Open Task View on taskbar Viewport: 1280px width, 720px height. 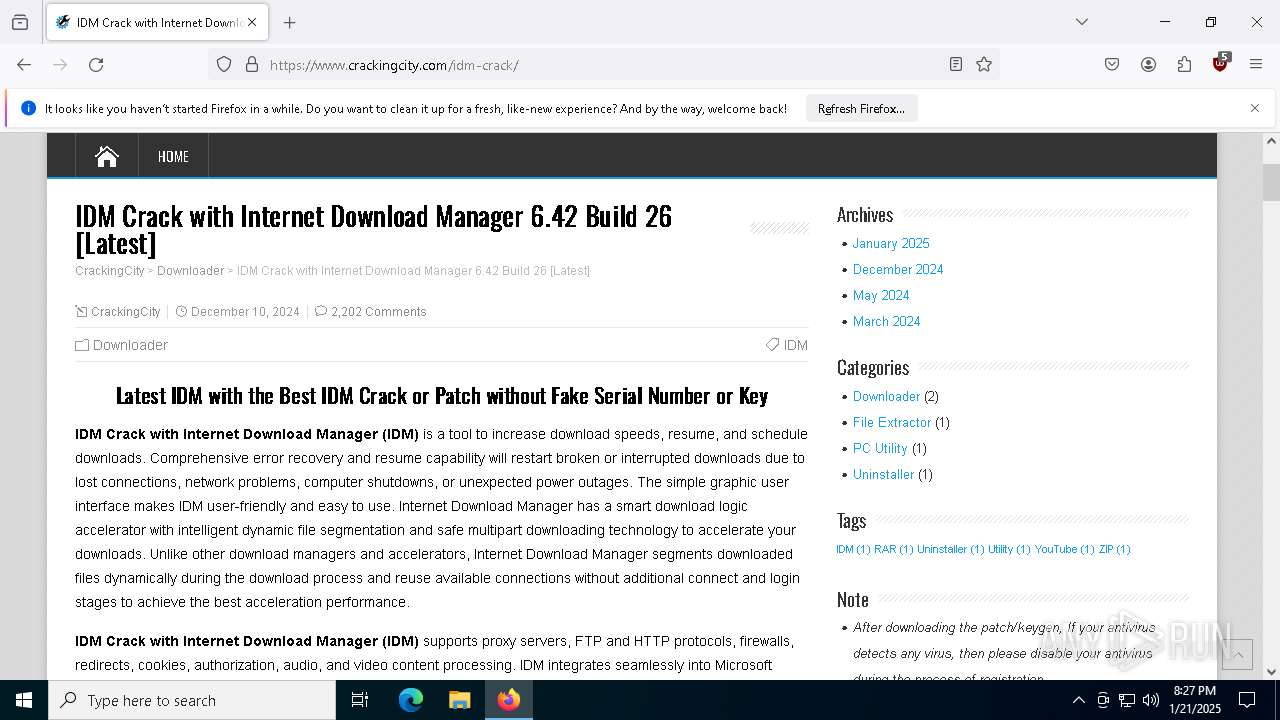[x=360, y=700]
